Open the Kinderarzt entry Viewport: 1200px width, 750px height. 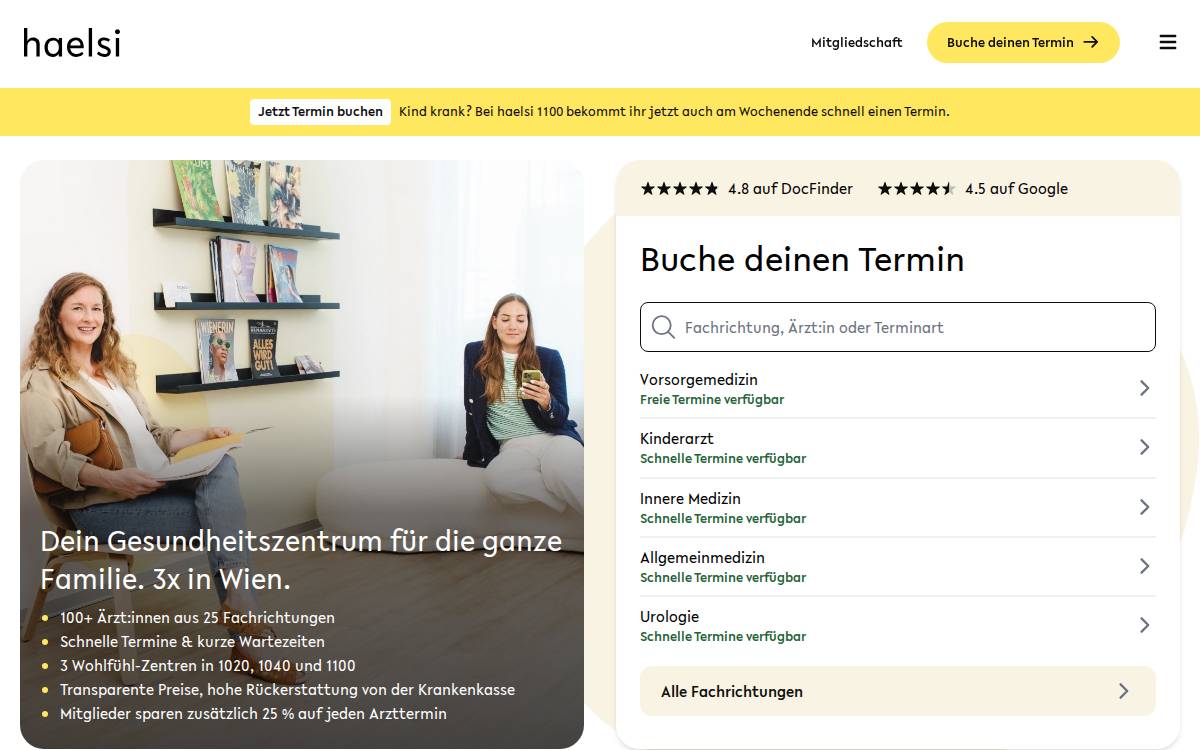click(x=898, y=448)
